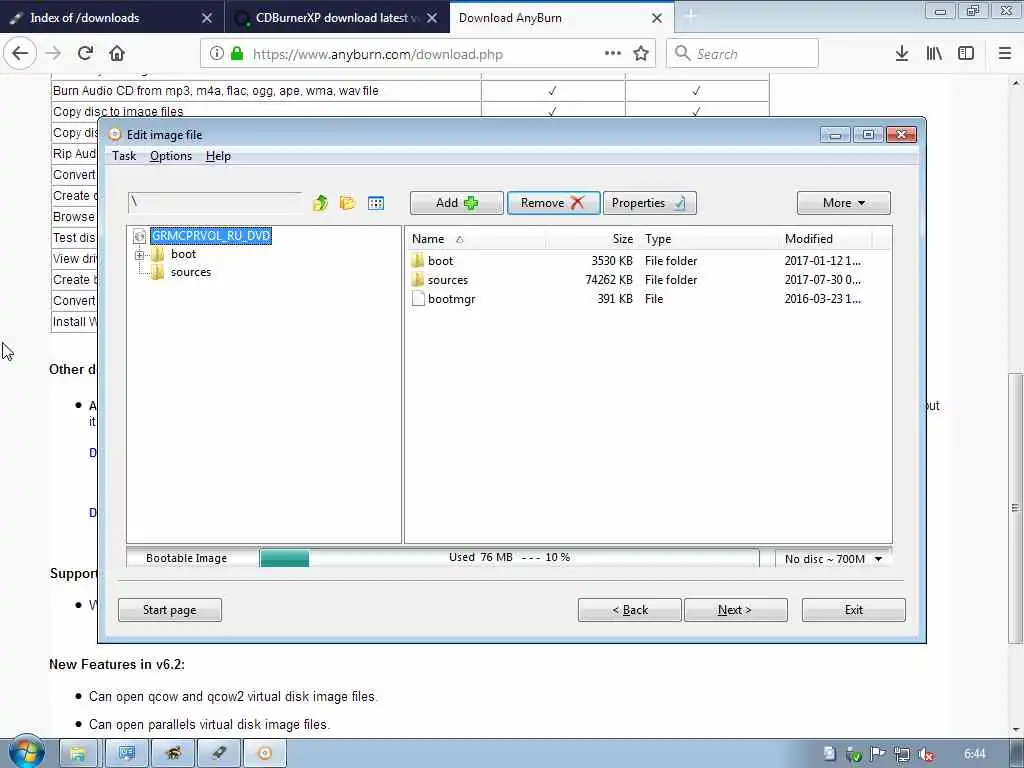This screenshot has width=1024, height=768.
Task: Toggle browser sidebar icon
Action: [966, 54]
